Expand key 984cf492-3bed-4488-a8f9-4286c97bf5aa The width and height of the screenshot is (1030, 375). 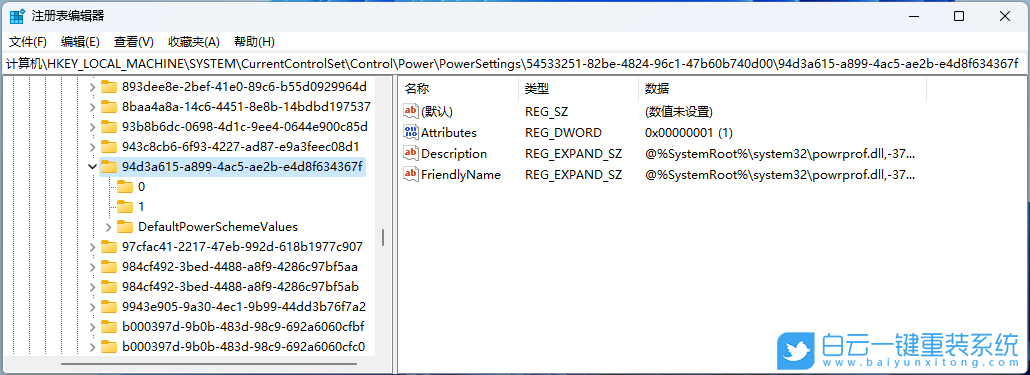(93, 267)
